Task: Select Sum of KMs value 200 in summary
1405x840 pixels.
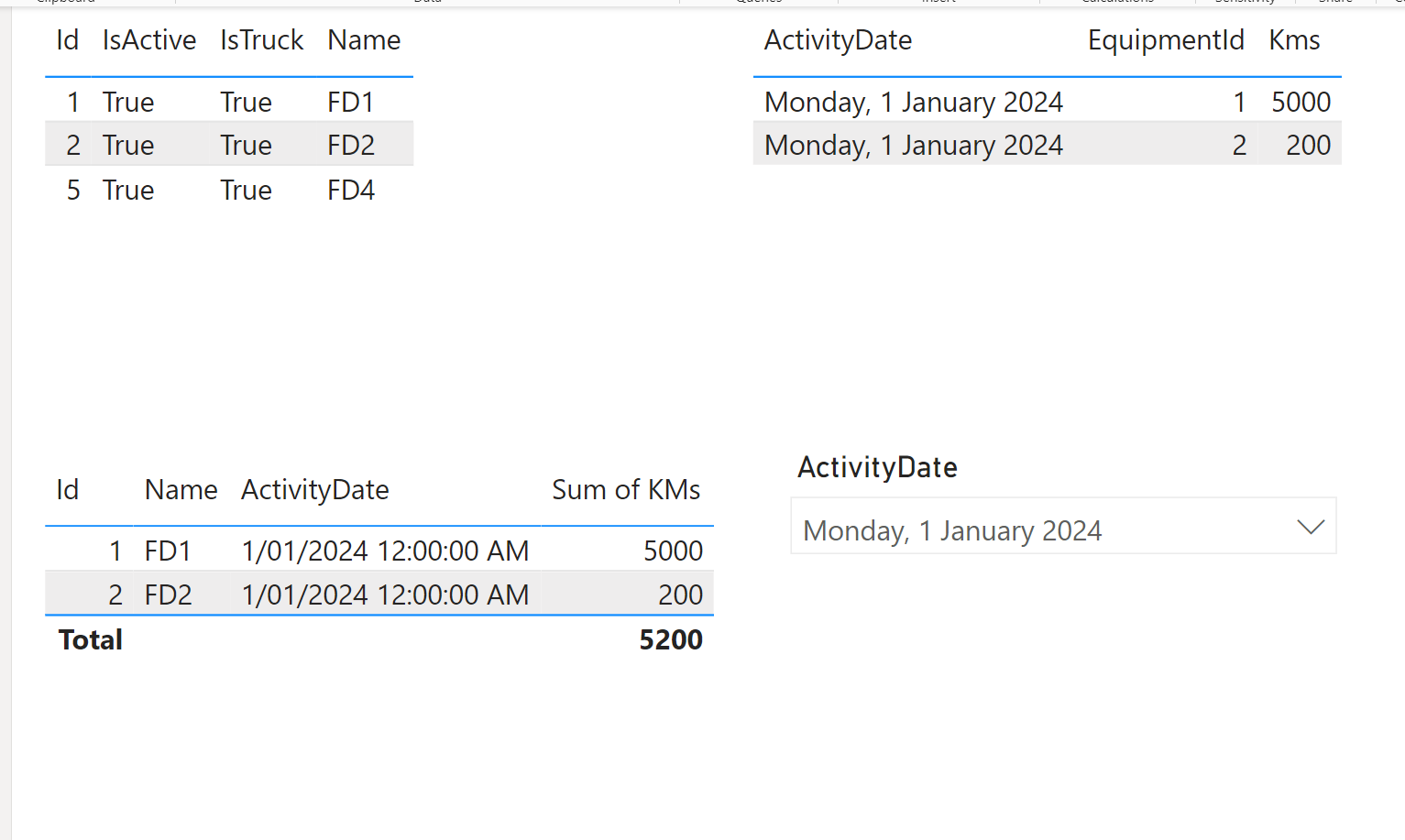Action: 680,595
